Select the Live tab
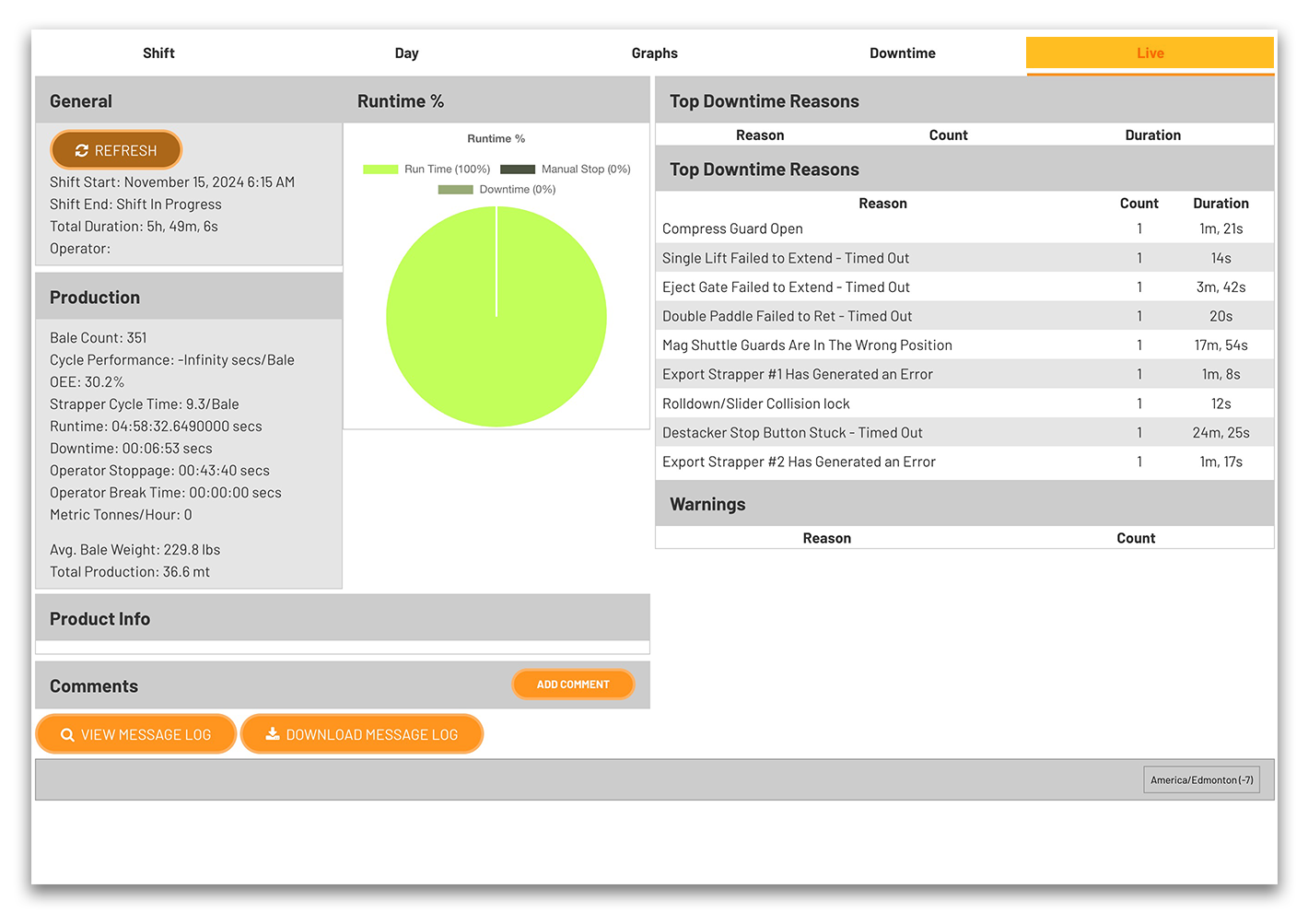 click(x=1150, y=53)
